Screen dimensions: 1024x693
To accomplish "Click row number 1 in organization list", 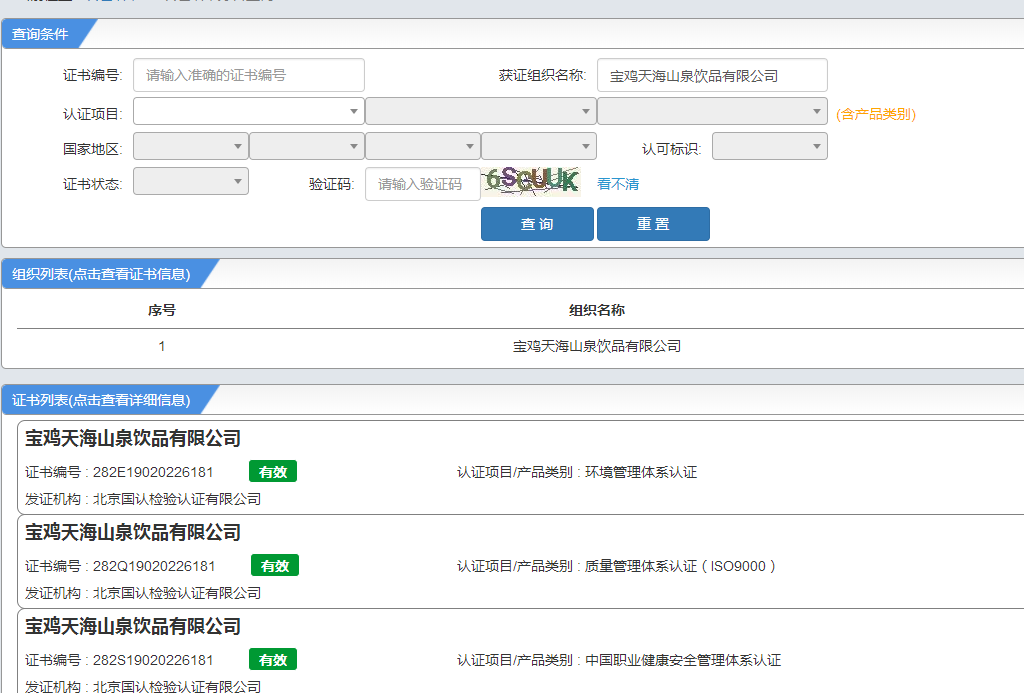I will pyautogui.click(x=162, y=346).
